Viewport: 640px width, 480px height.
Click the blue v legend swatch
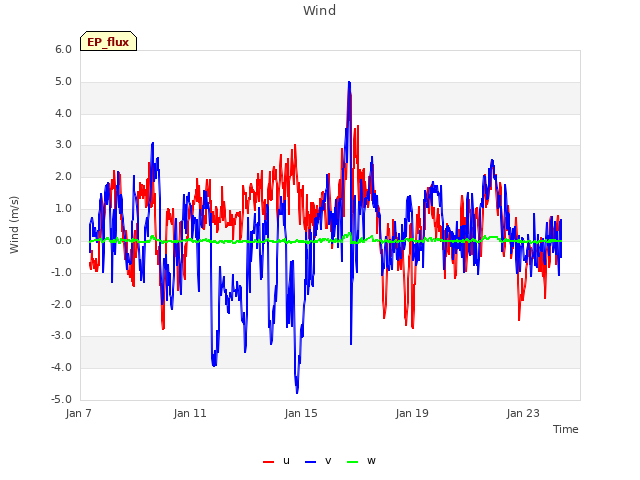[x=310, y=462]
